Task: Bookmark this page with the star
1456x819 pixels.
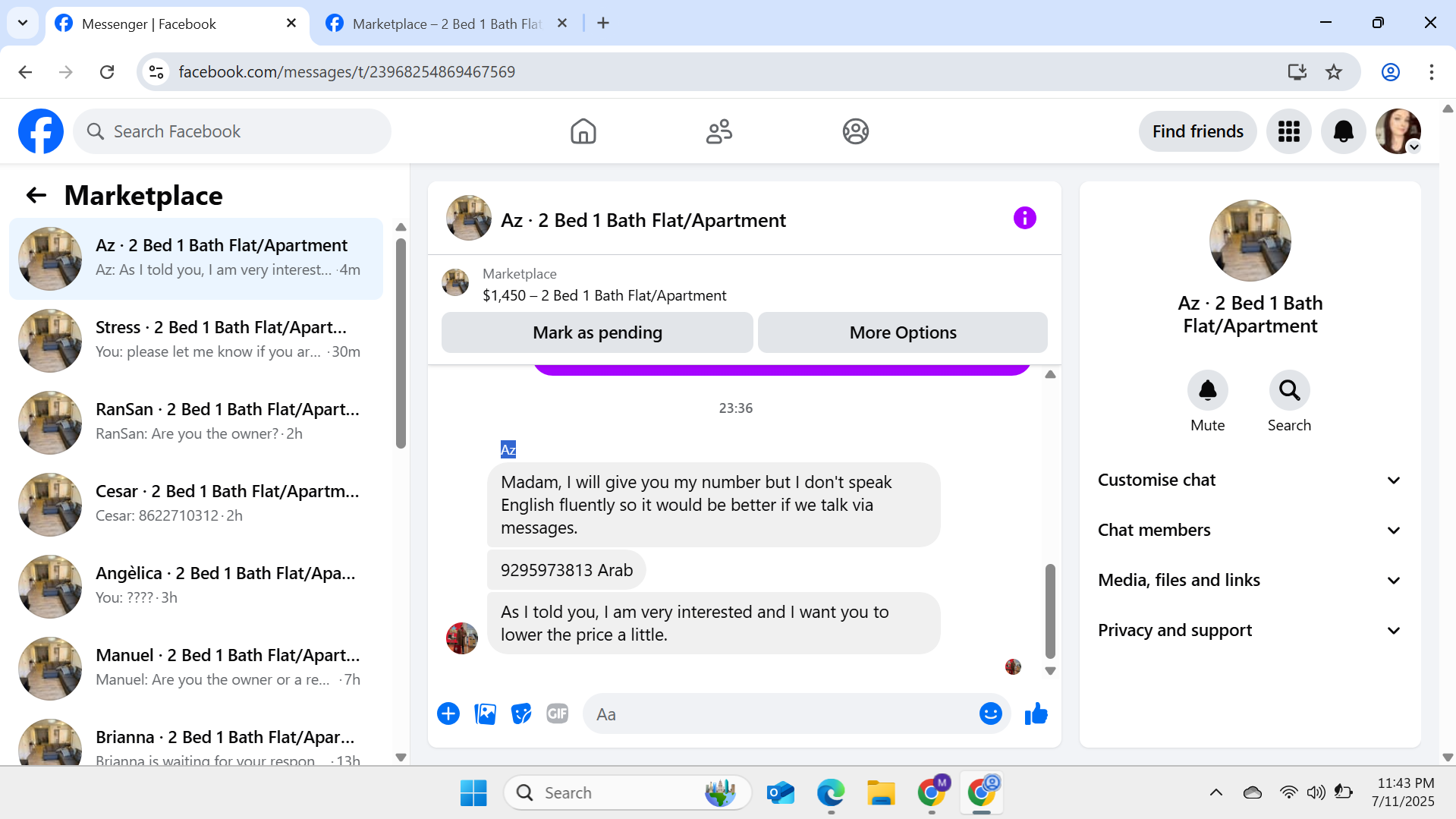Action: pos(1333,72)
